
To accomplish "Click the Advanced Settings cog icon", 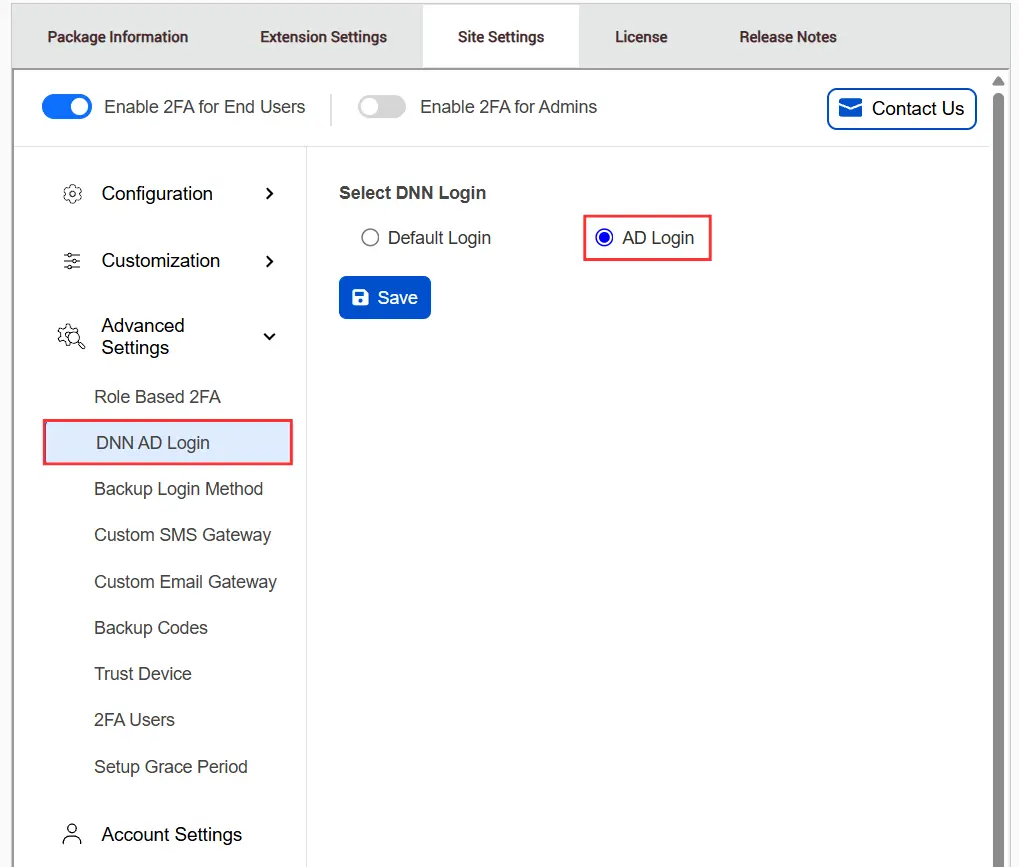I will (70, 336).
